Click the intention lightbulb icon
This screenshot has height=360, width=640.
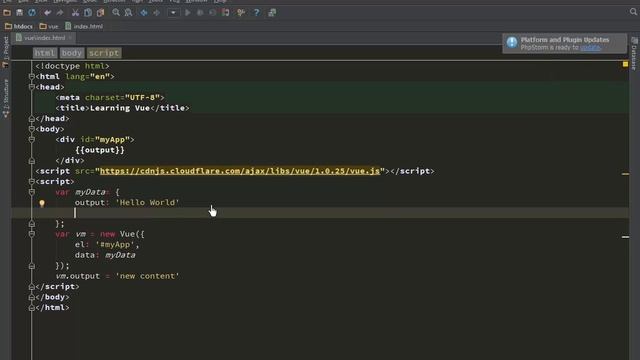pyautogui.click(x=42, y=203)
